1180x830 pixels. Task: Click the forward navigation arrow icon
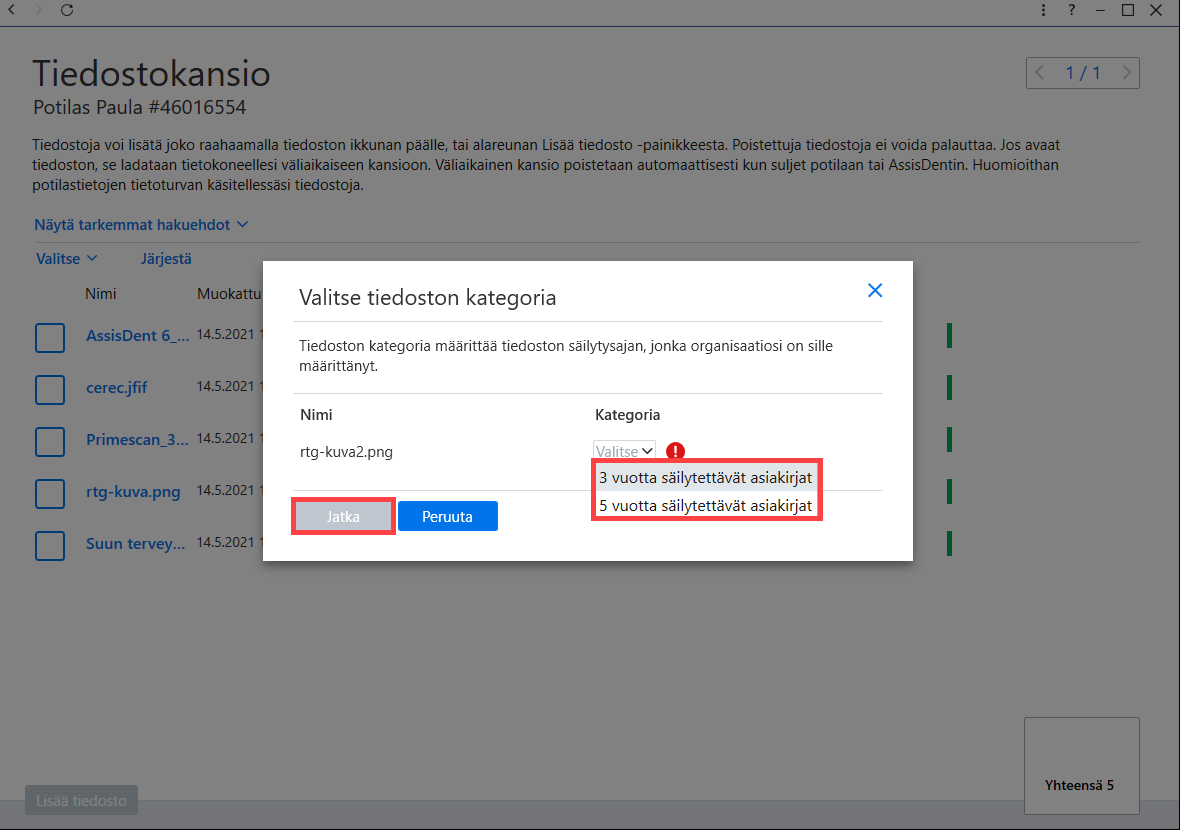tap(39, 10)
